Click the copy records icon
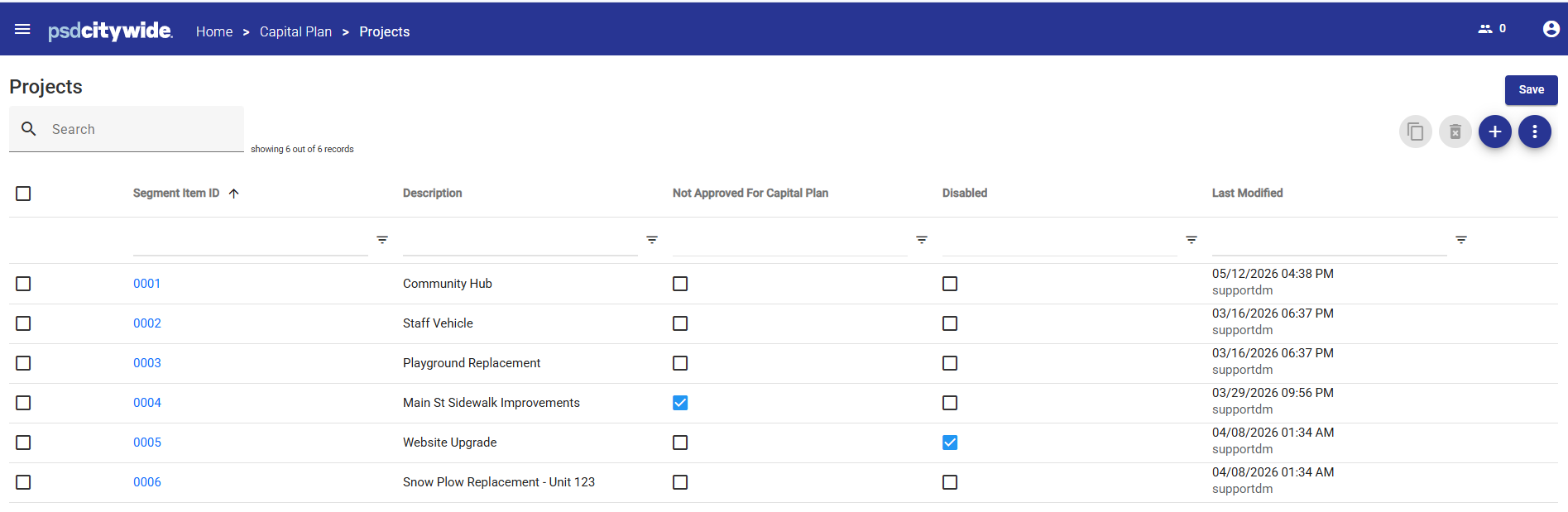 click(1416, 132)
